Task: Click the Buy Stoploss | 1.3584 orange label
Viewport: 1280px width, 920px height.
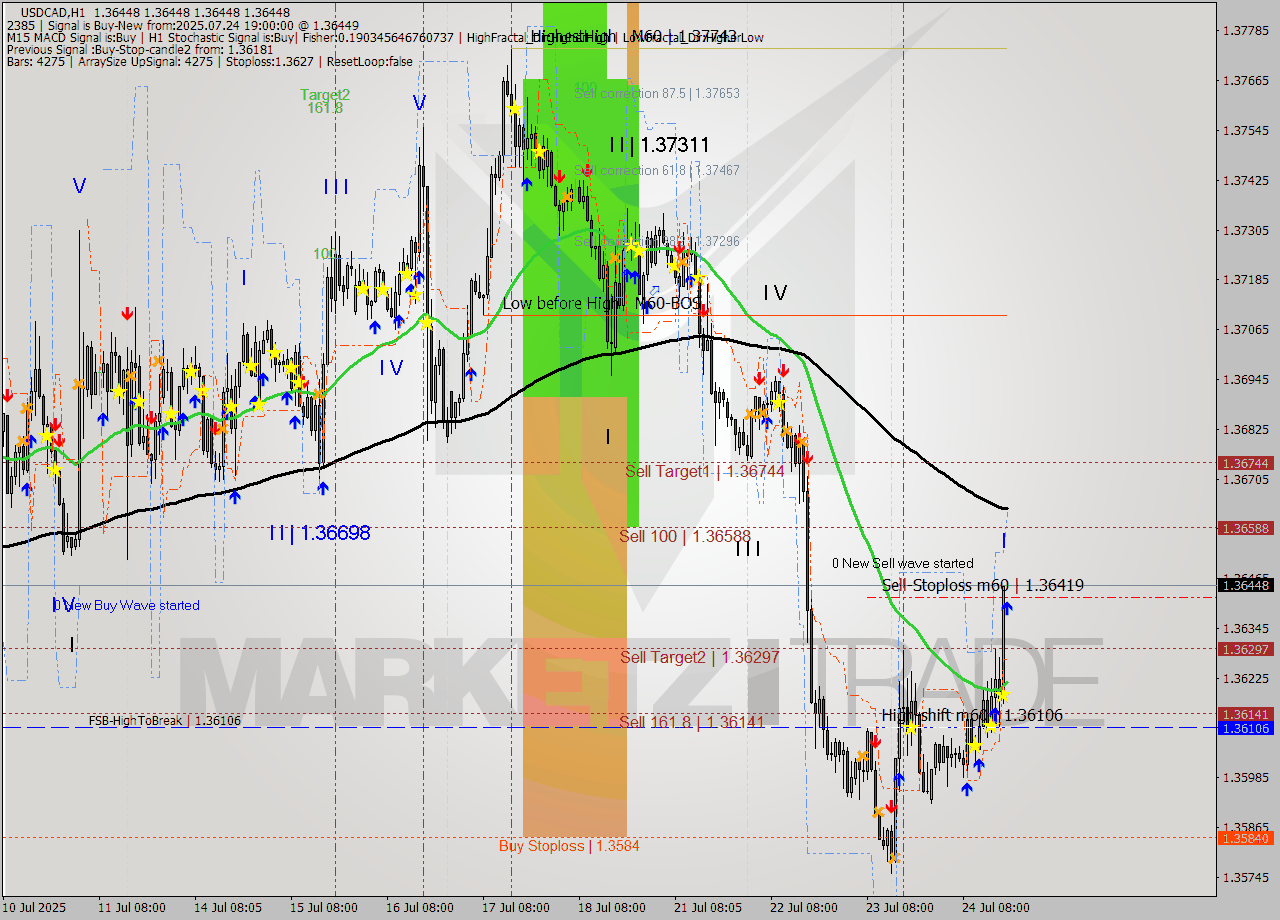Action: tap(568, 846)
